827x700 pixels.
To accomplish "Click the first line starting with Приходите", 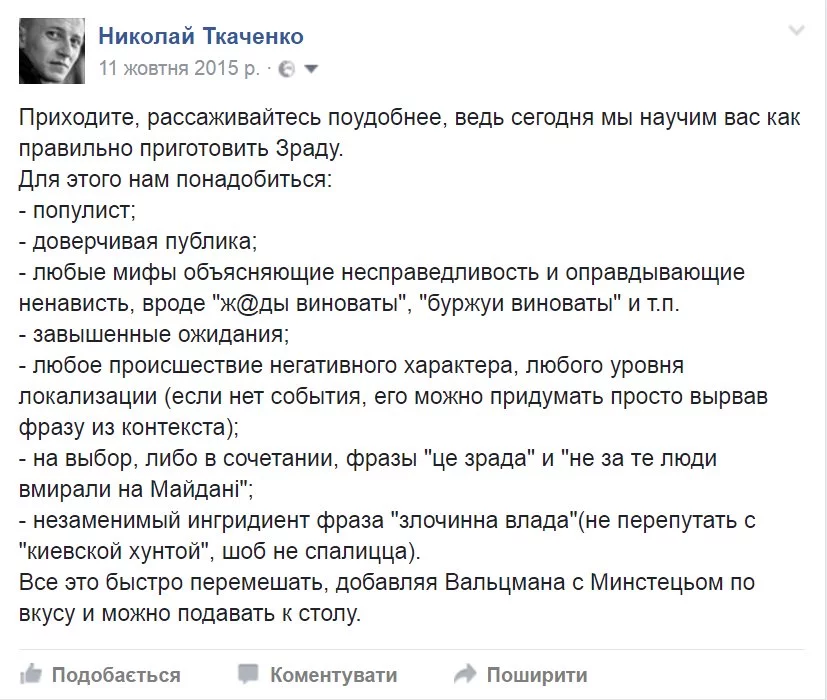I will pyautogui.click(x=410, y=117).
